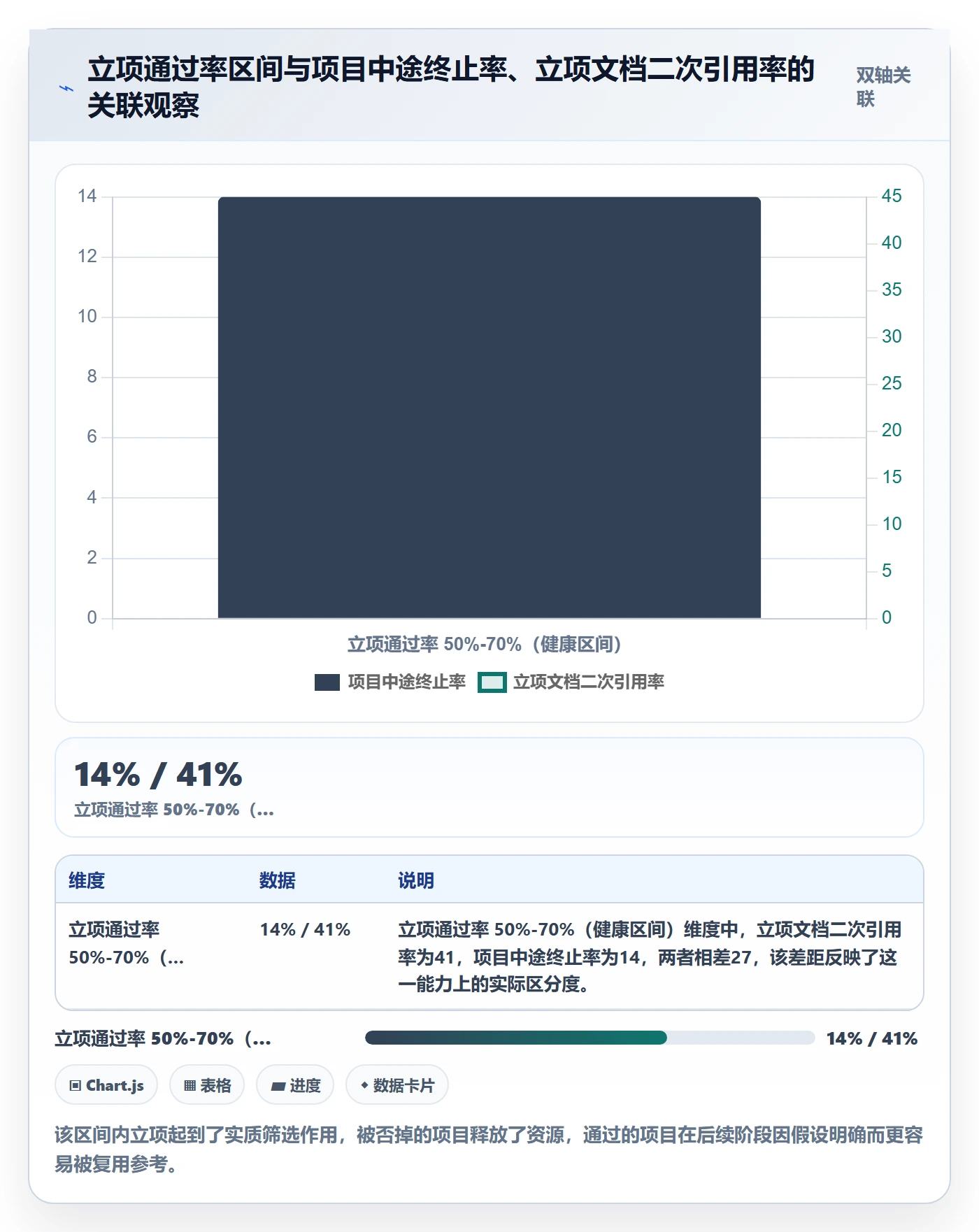
Task: Select the 数据卡片 chip
Action: point(397,1085)
